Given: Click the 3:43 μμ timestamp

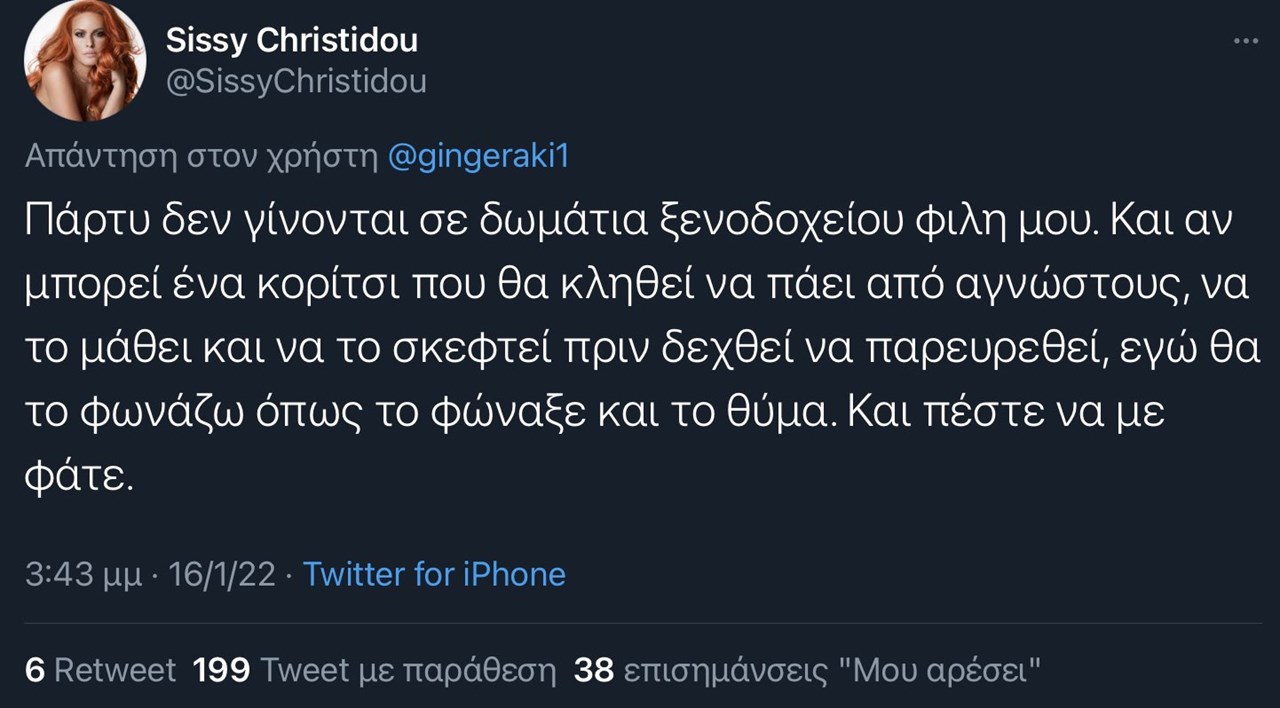Looking at the screenshot, I should click(89, 574).
